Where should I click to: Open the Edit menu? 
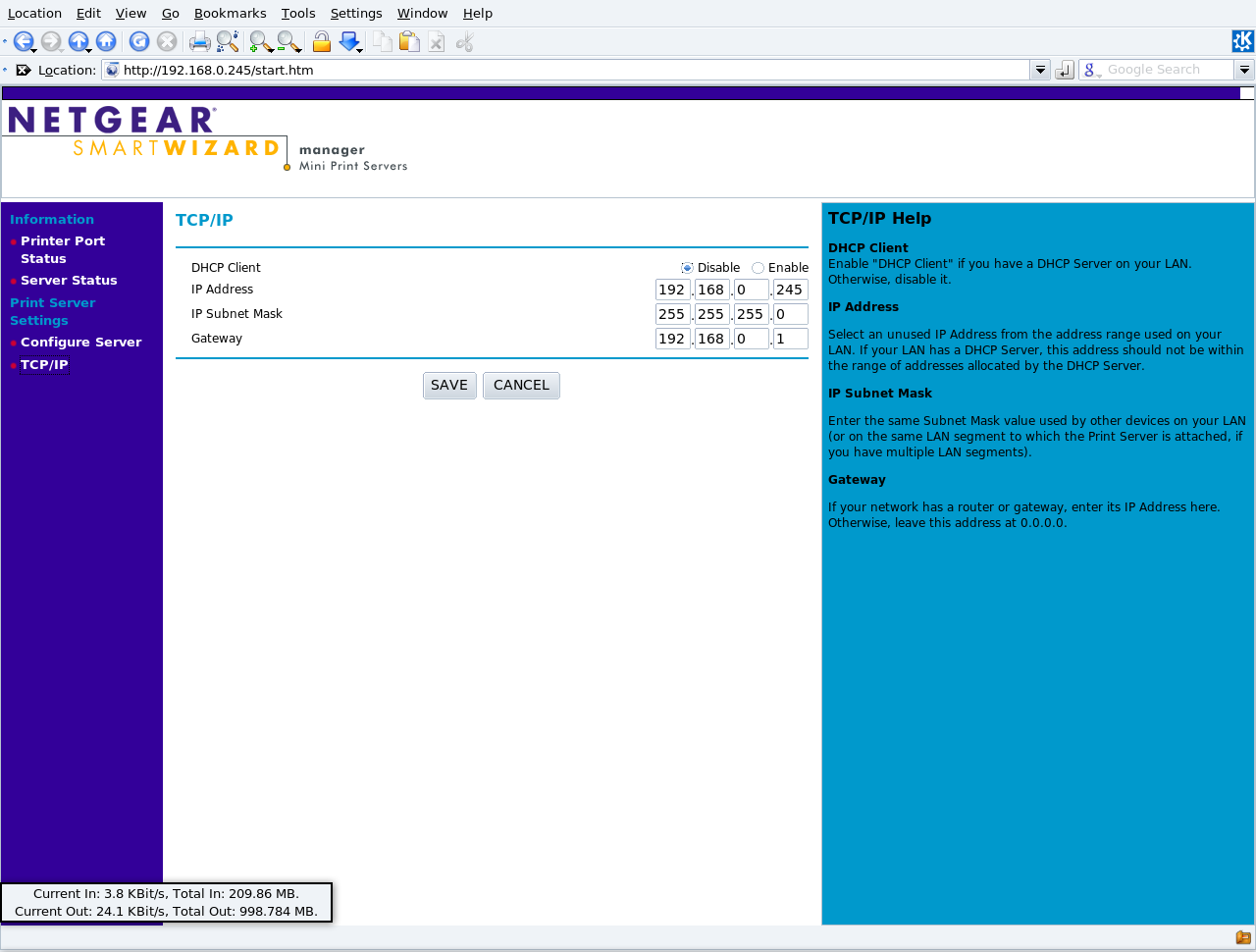tap(88, 13)
